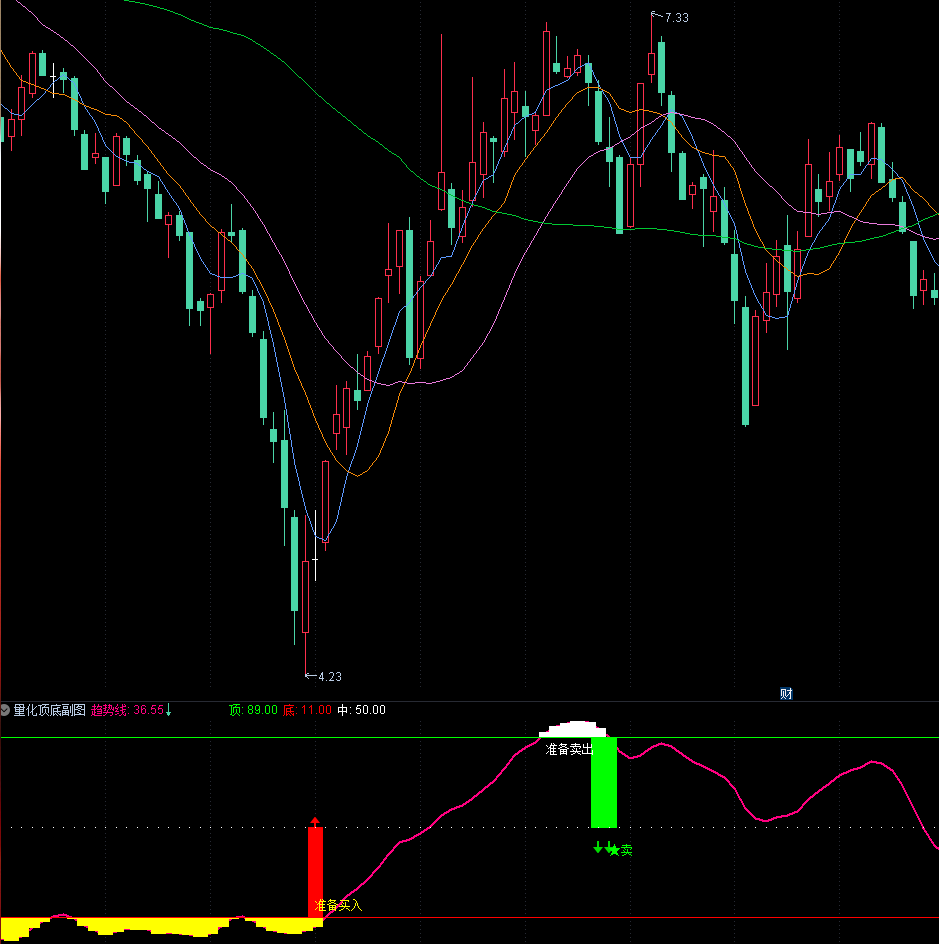Click the yellow bottom-zone histogram

coord(150,925)
